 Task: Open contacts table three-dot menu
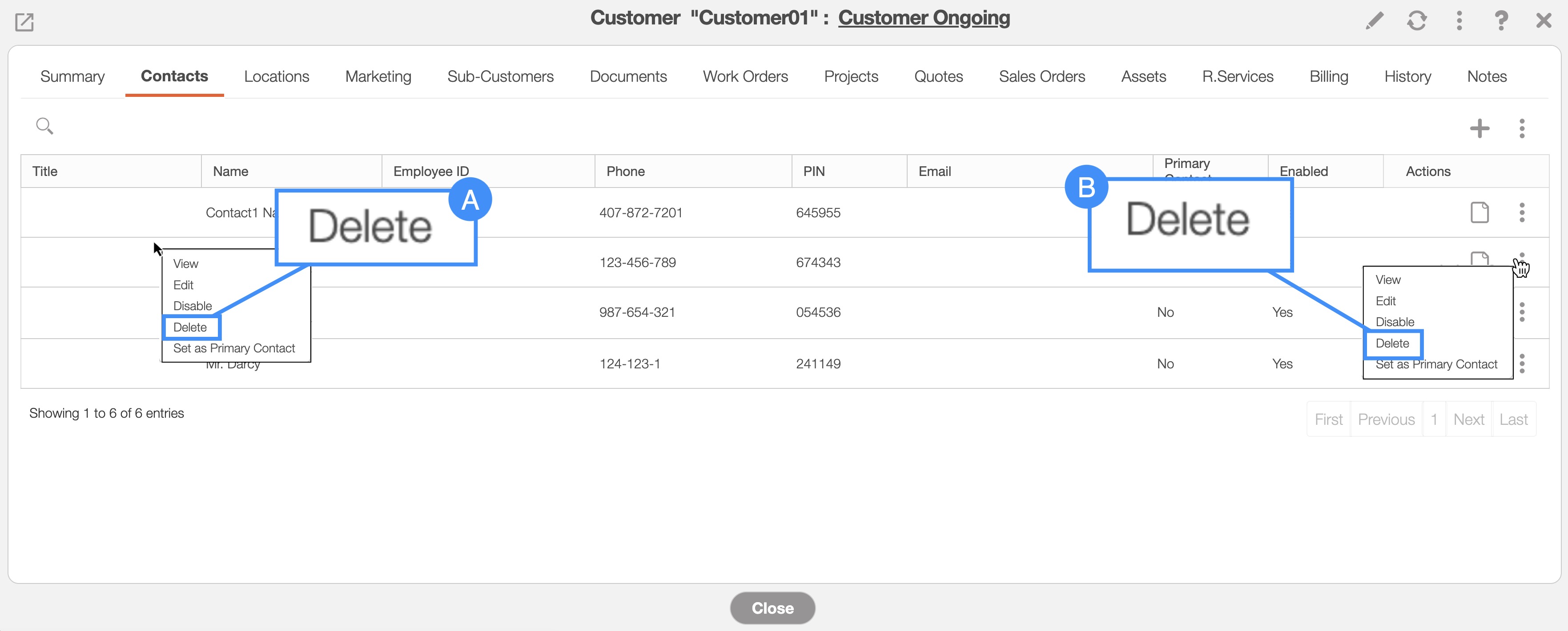[1522, 128]
